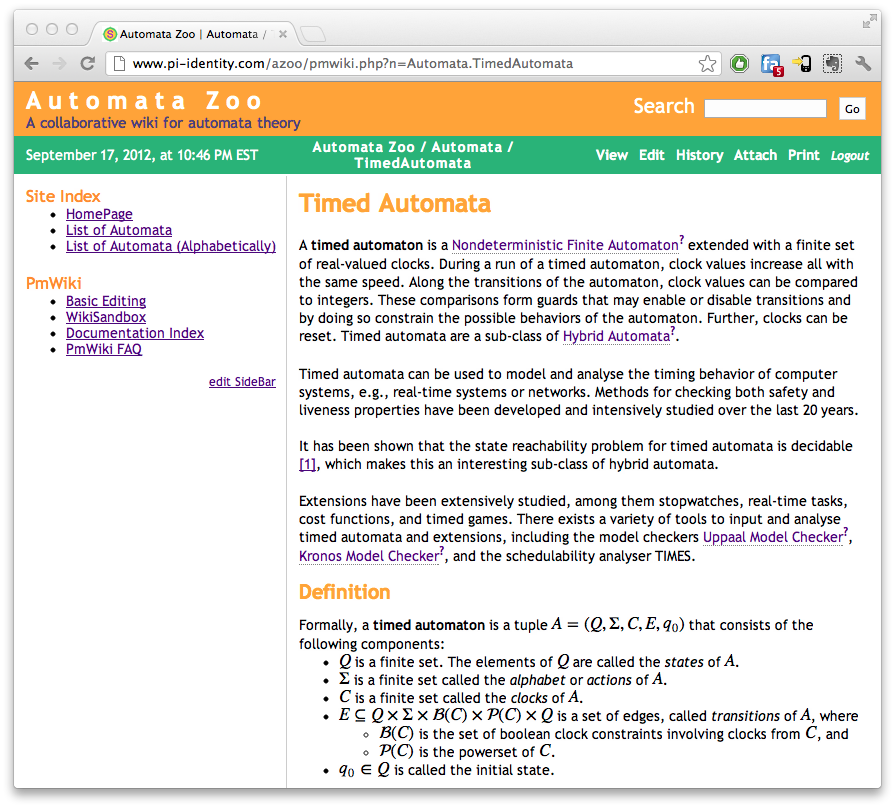Click the September 17, 2012 timestamp
The image size is (895, 808).
[x=142, y=155]
